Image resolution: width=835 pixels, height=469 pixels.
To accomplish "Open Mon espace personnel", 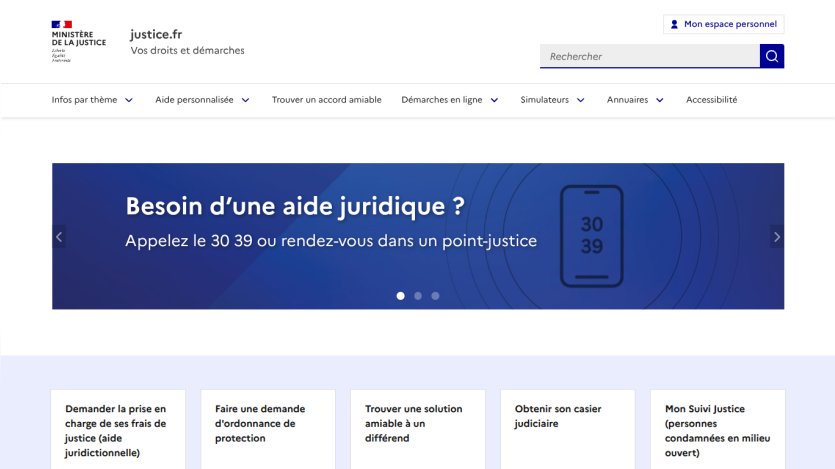I will click(724, 24).
